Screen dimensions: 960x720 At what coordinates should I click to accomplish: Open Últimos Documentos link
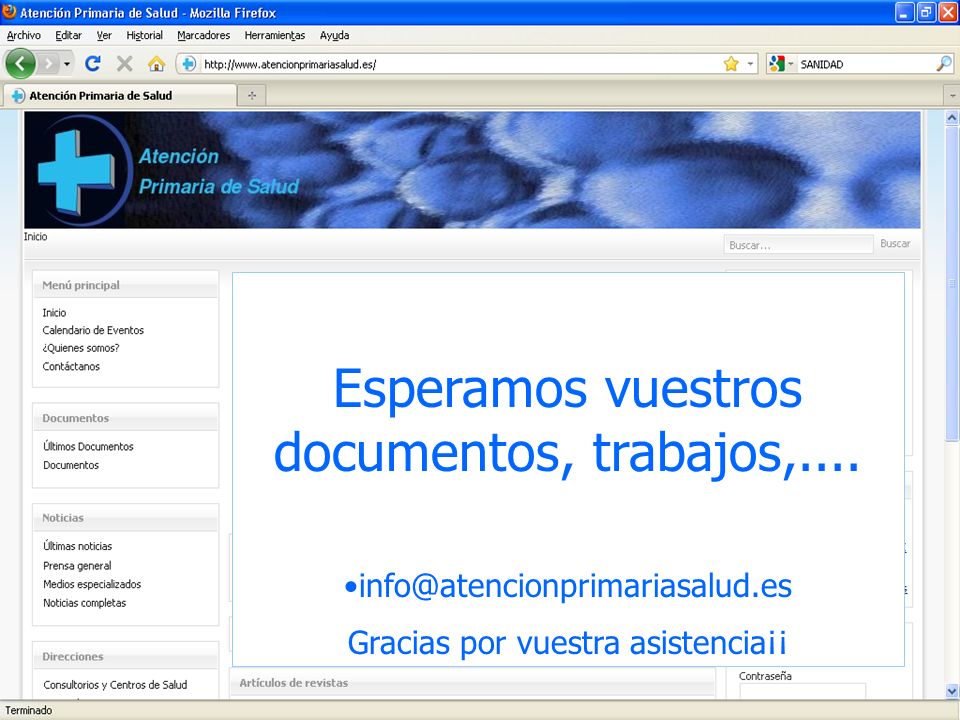pyautogui.click(x=88, y=447)
